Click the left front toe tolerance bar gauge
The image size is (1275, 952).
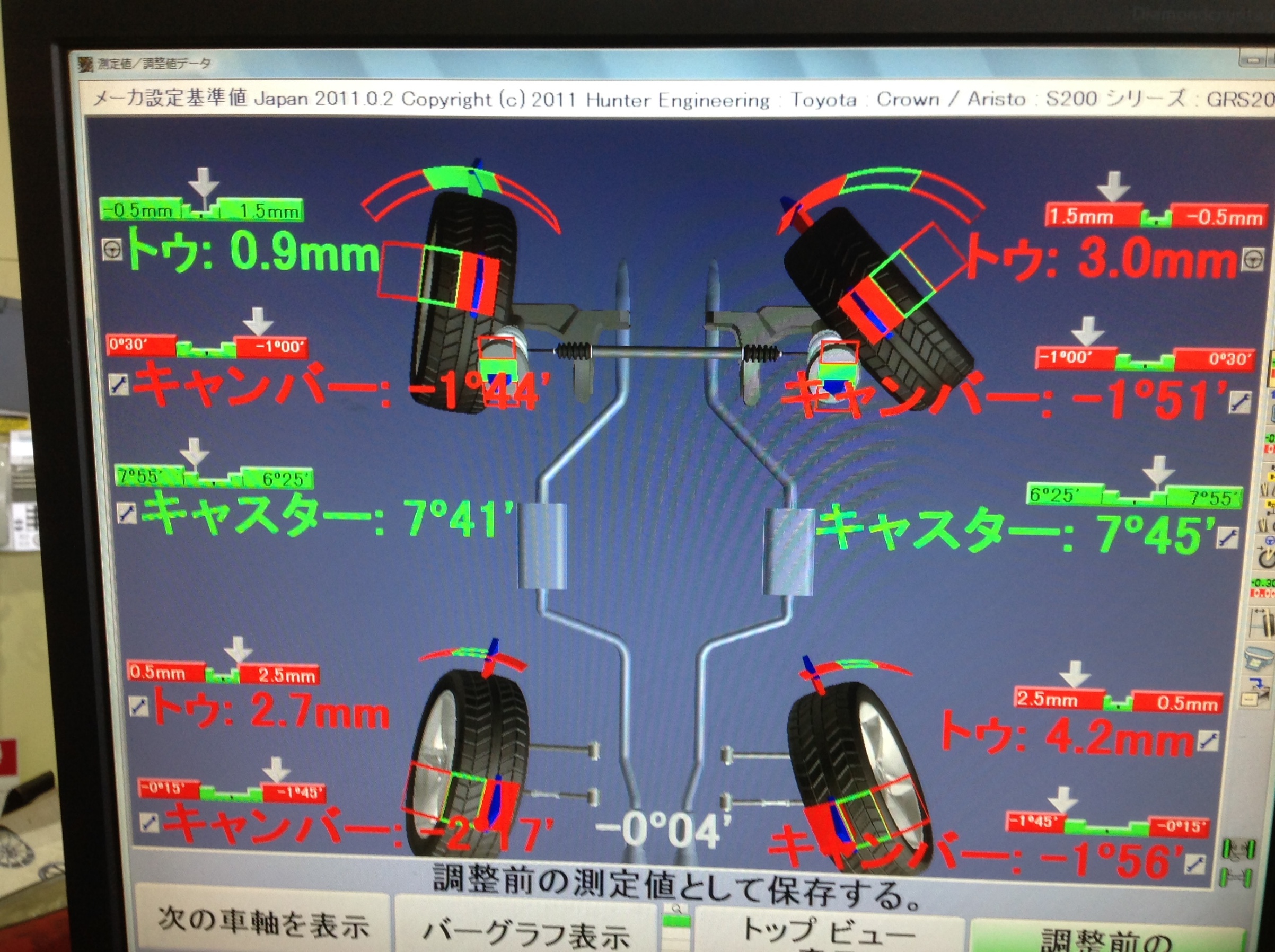click(x=201, y=210)
